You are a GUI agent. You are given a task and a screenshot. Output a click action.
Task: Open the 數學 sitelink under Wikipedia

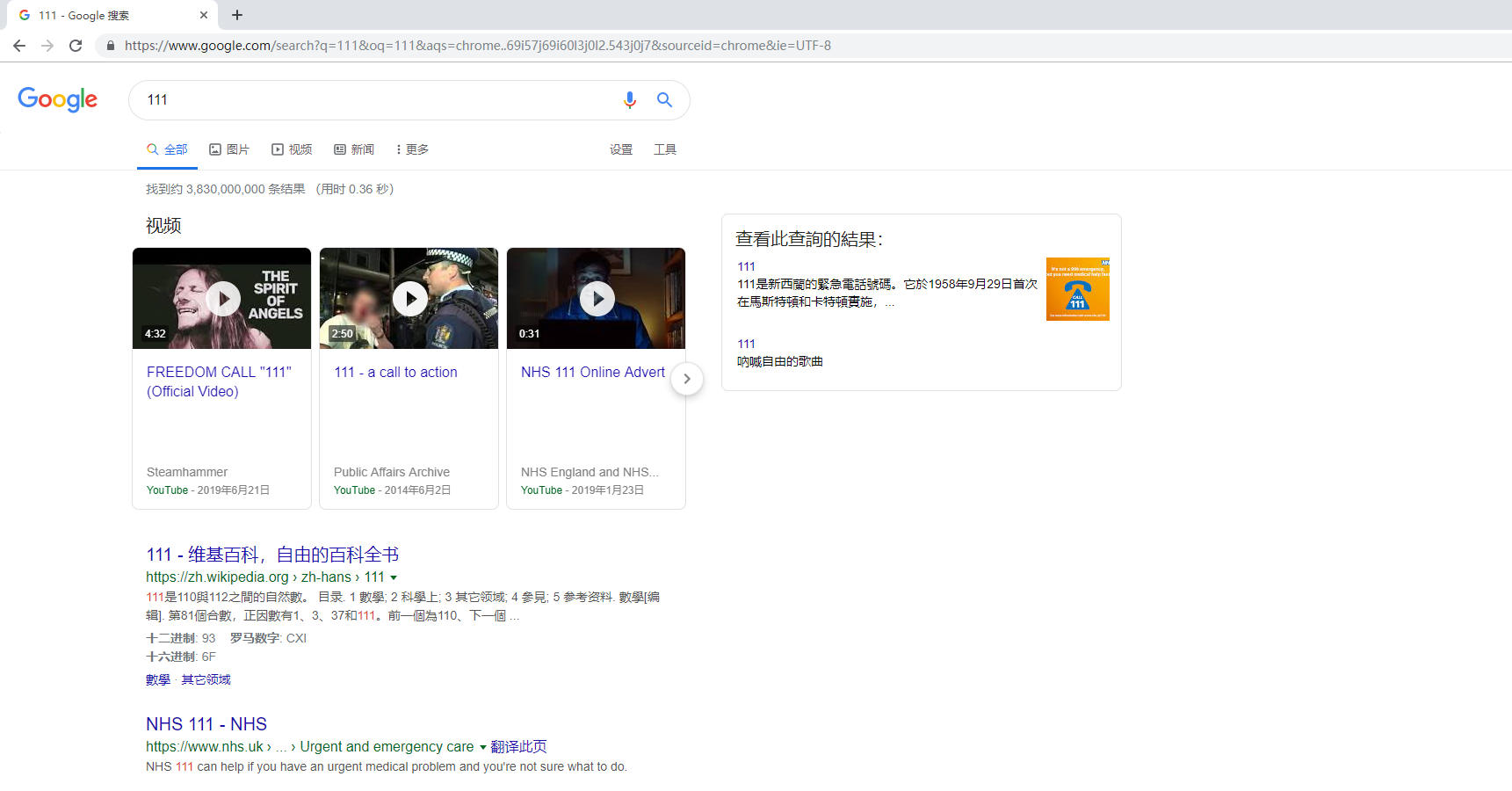coord(158,679)
